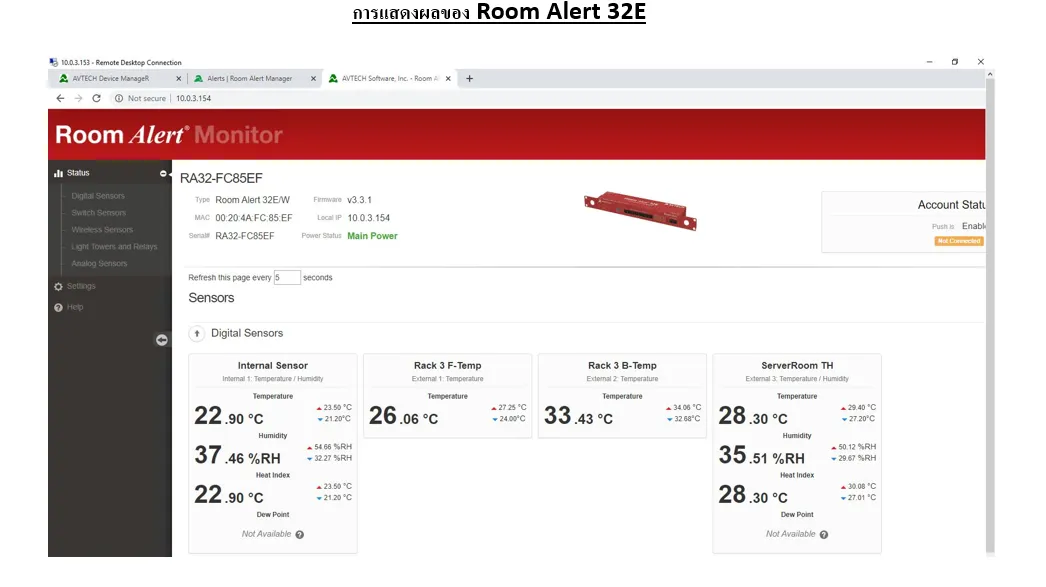Click the Not secure site info icon
The image size is (1046, 587).
pyautogui.click(x=119, y=98)
